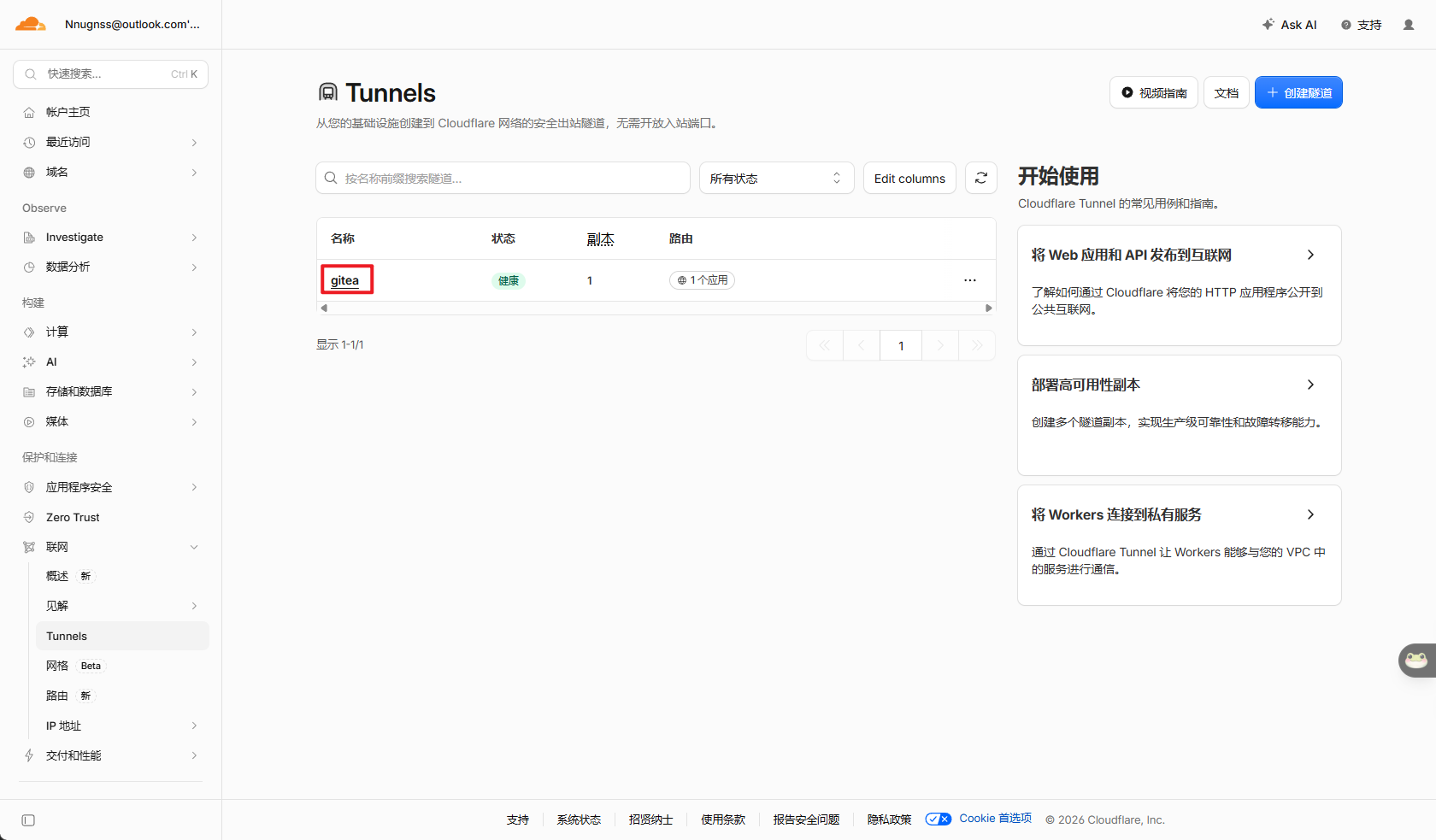Viewport: 1436px width, 840px height.
Task: Open the 使用条款 footer link
Action: point(723,819)
